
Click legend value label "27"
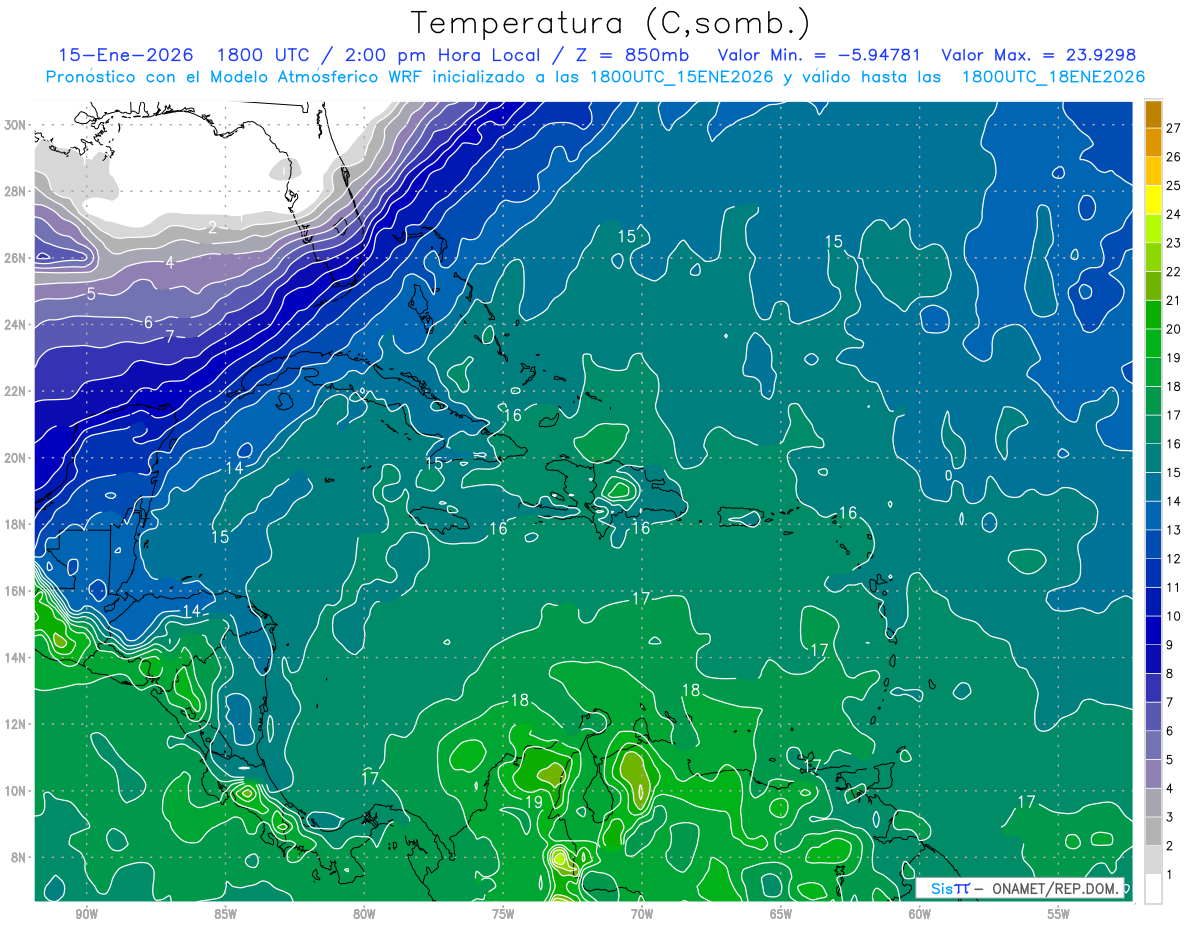click(x=1174, y=127)
